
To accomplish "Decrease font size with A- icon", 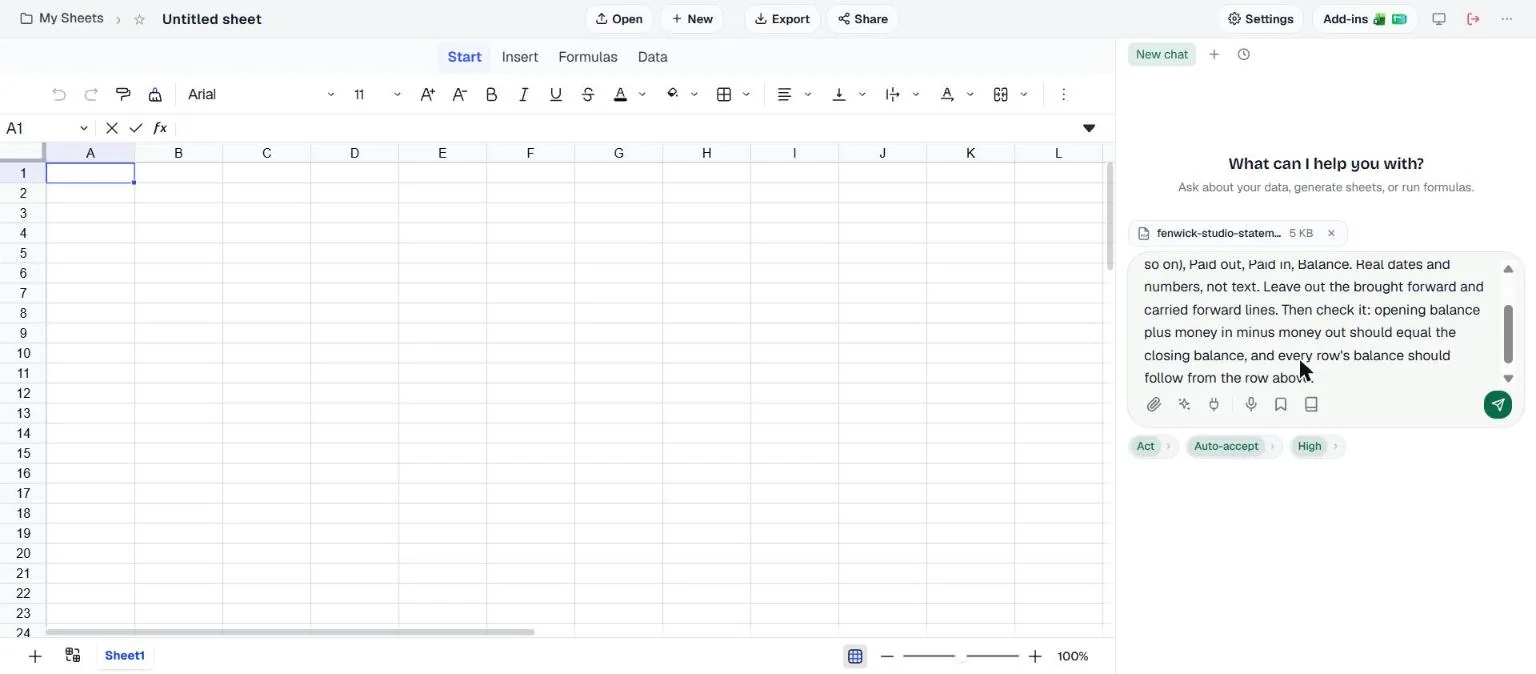I will click(x=460, y=95).
